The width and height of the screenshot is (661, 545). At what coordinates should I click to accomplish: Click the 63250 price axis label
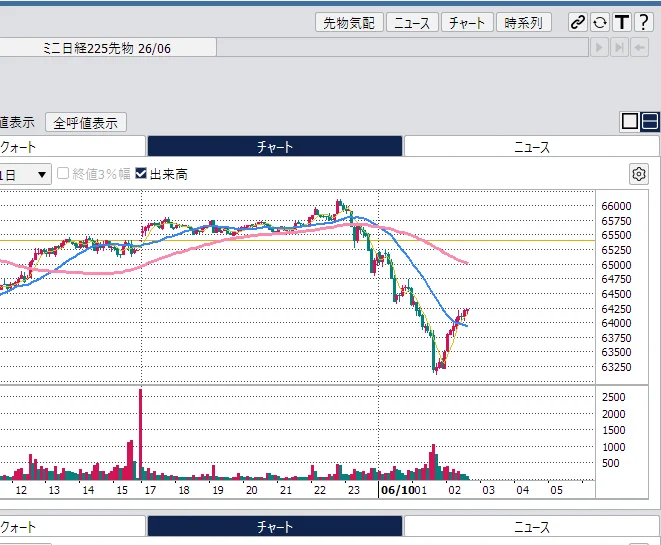[x=616, y=367]
